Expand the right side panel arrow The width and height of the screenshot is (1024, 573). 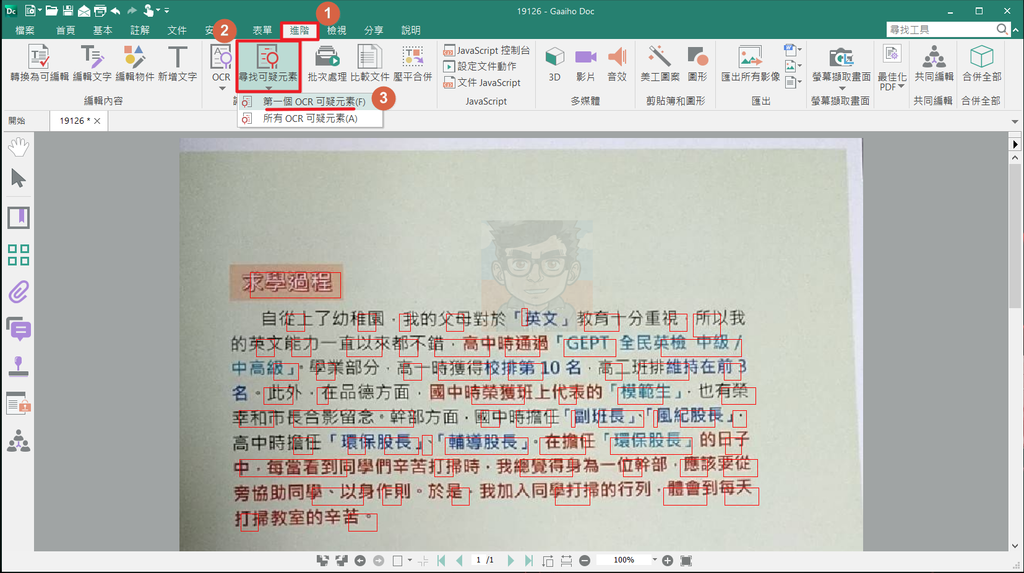click(x=1015, y=144)
